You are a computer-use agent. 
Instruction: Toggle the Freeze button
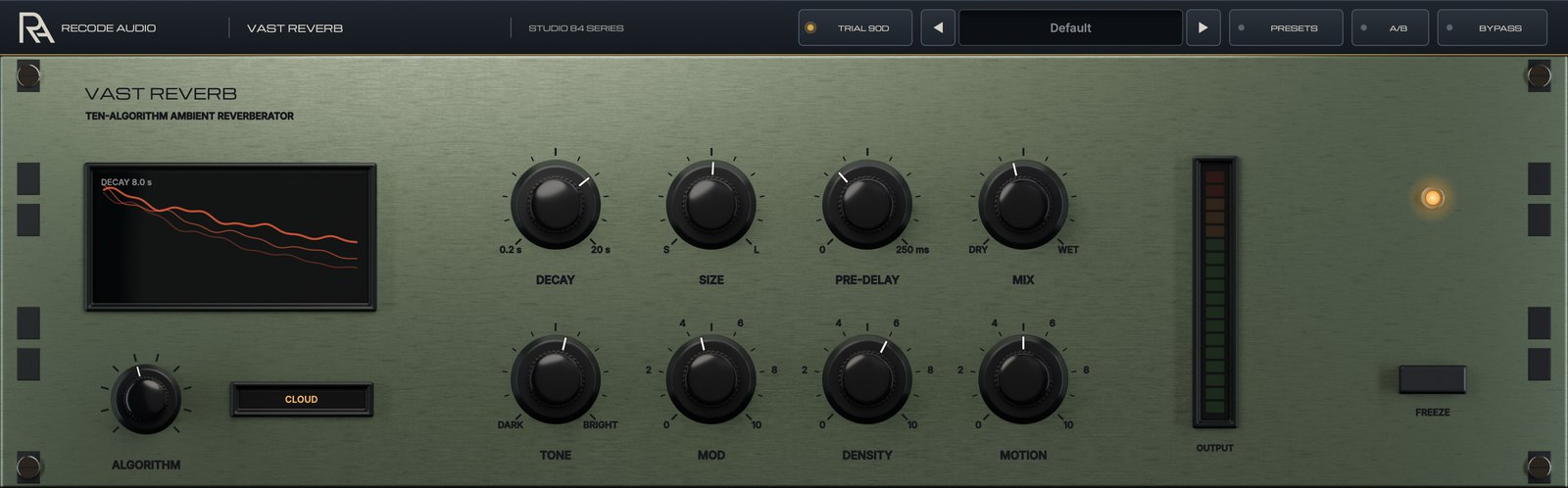pos(1433,379)
